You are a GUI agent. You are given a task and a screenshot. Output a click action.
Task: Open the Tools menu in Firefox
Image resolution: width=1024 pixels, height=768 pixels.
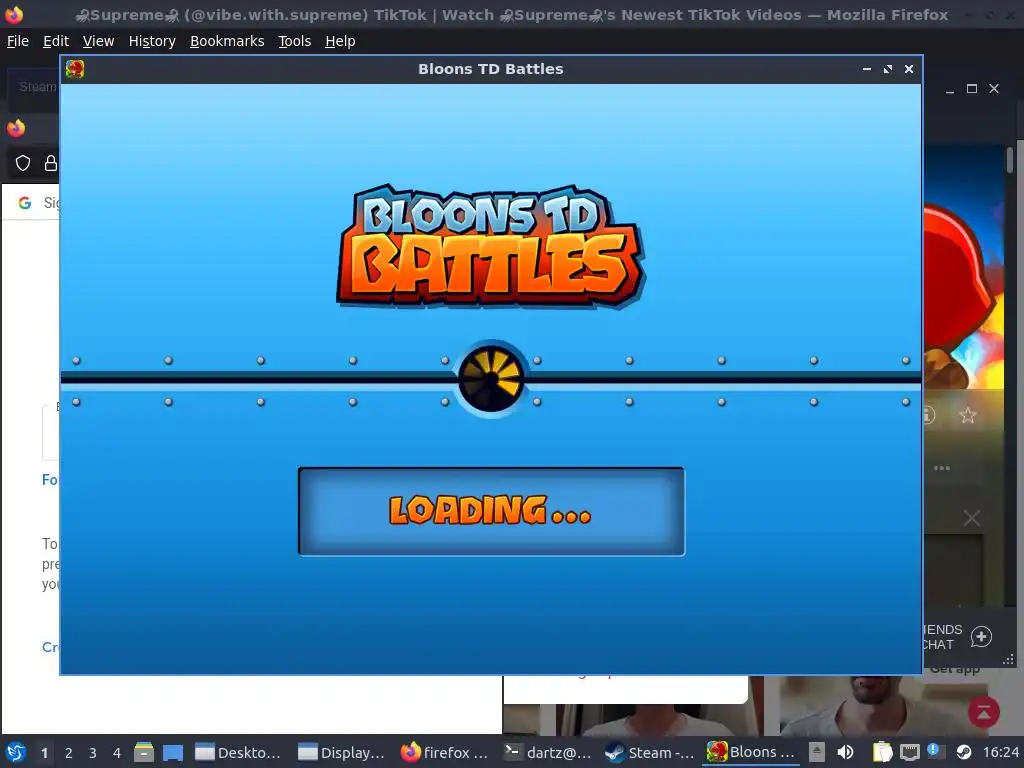pyautogui.click(x=294, y=41)
